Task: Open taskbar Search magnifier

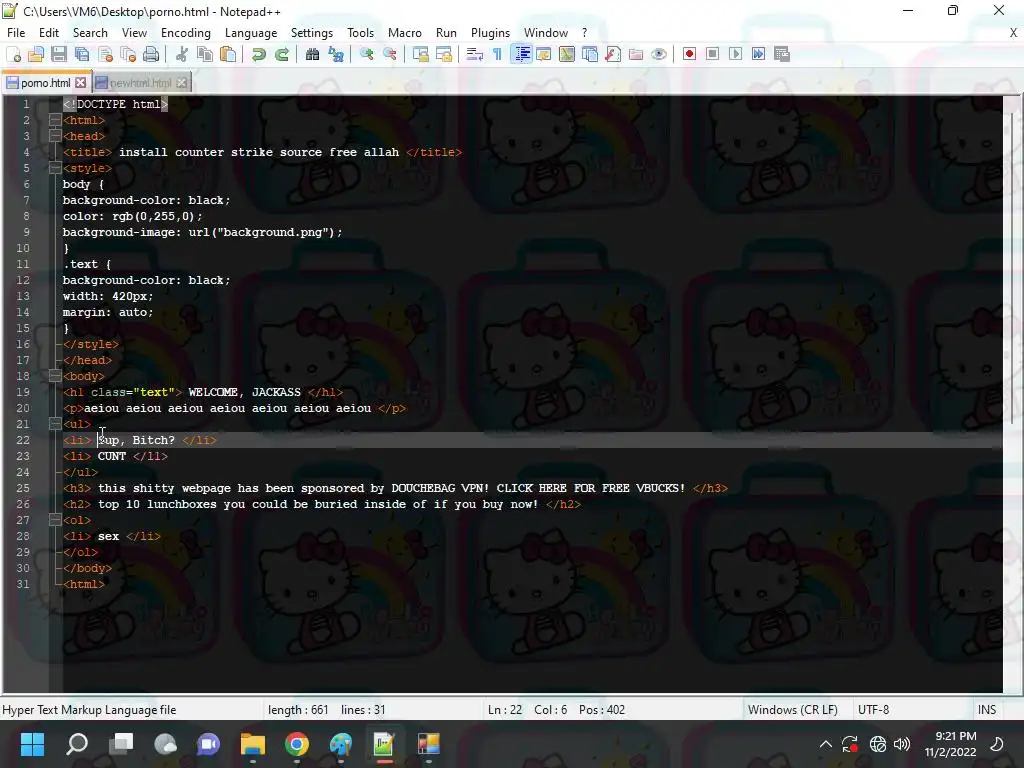Action: pos(77,744)
